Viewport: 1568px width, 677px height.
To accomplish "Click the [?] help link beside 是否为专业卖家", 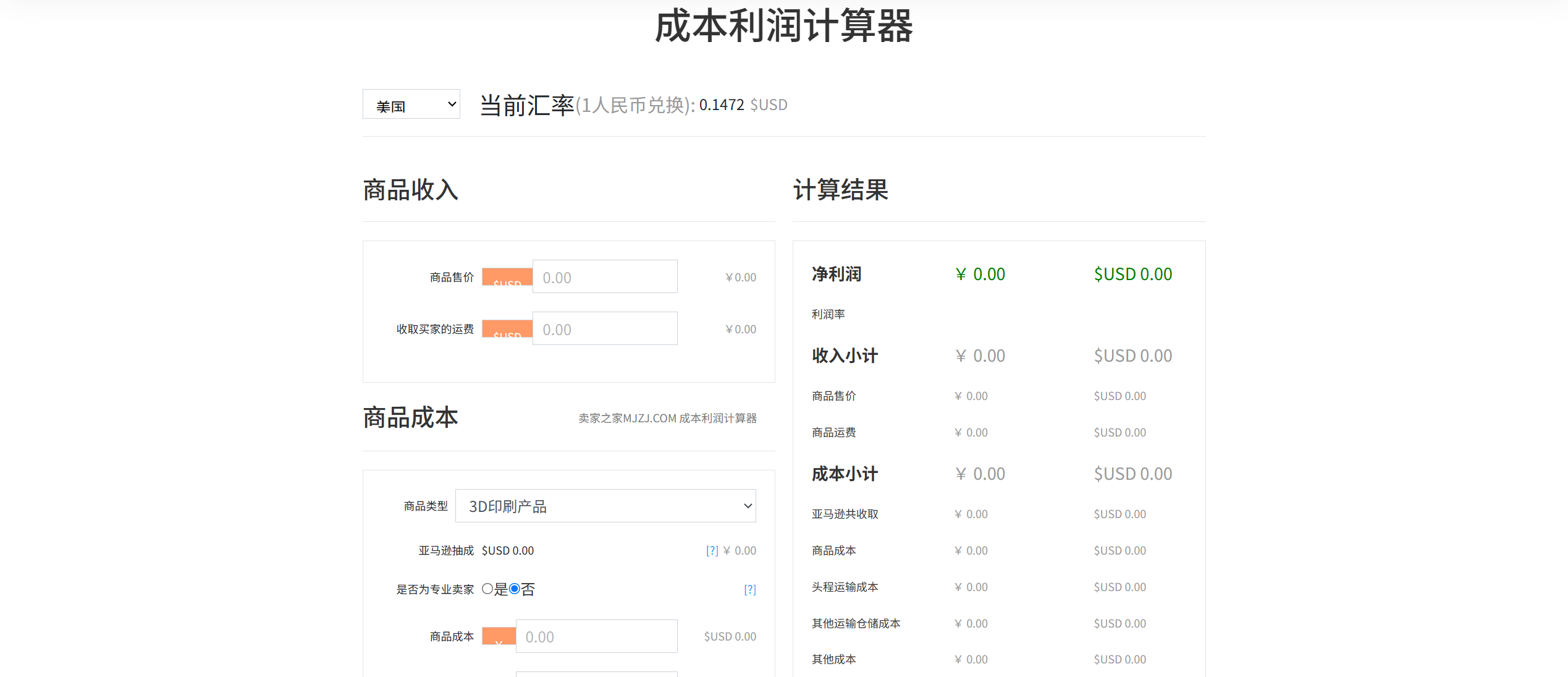I will tap(749, 590).
